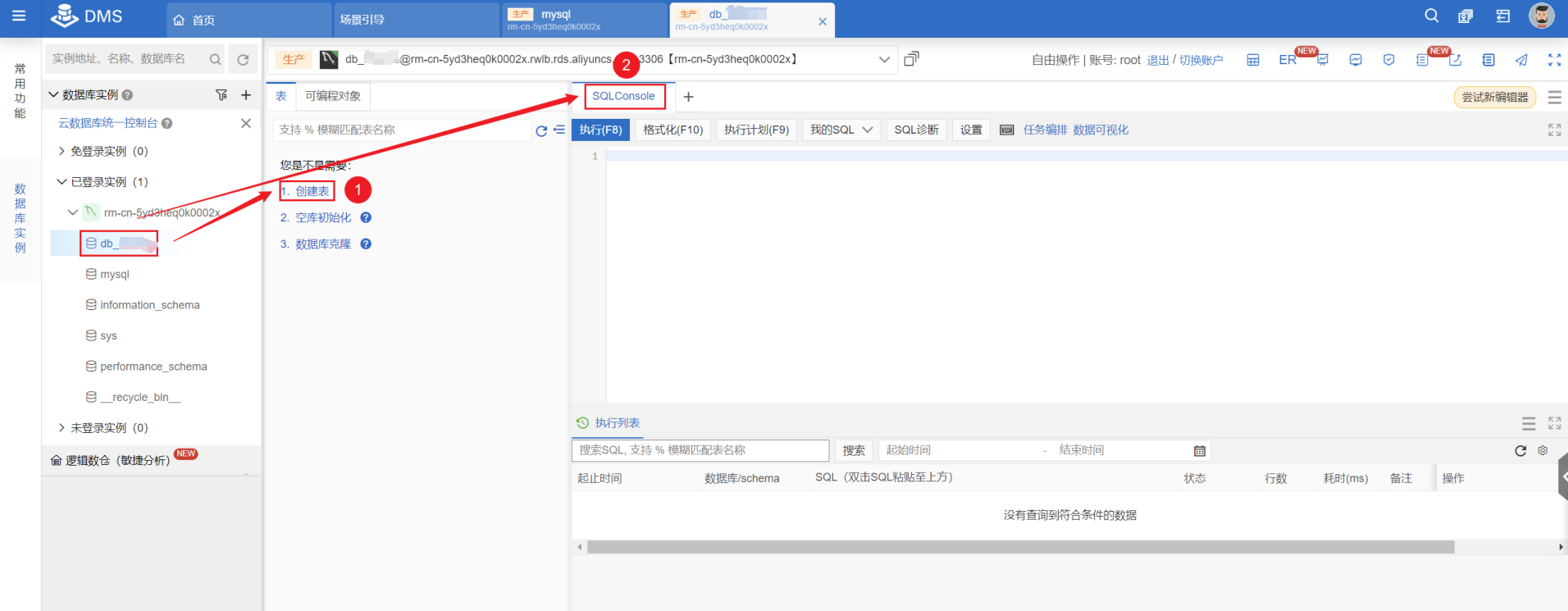Click the 执行(F8) button
This screenshot has width=1568, height=611.
[x=600, y=130]
